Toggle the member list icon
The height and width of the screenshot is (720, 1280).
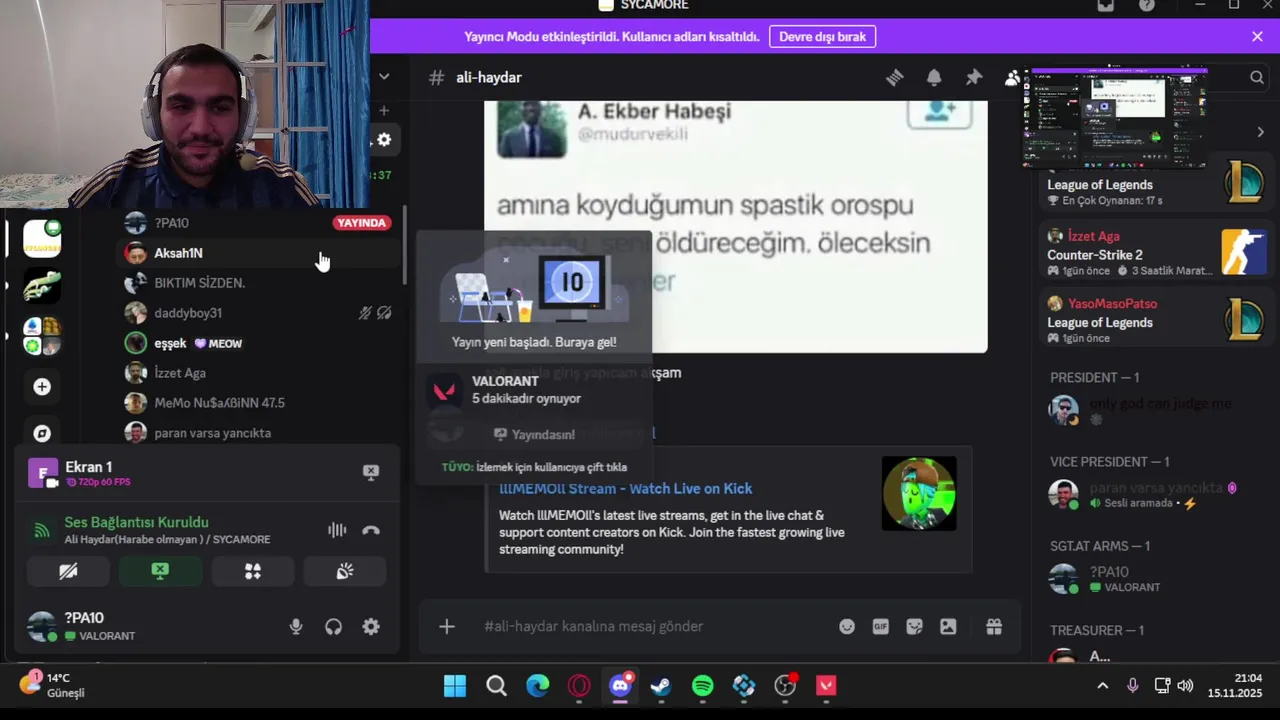1013,77
